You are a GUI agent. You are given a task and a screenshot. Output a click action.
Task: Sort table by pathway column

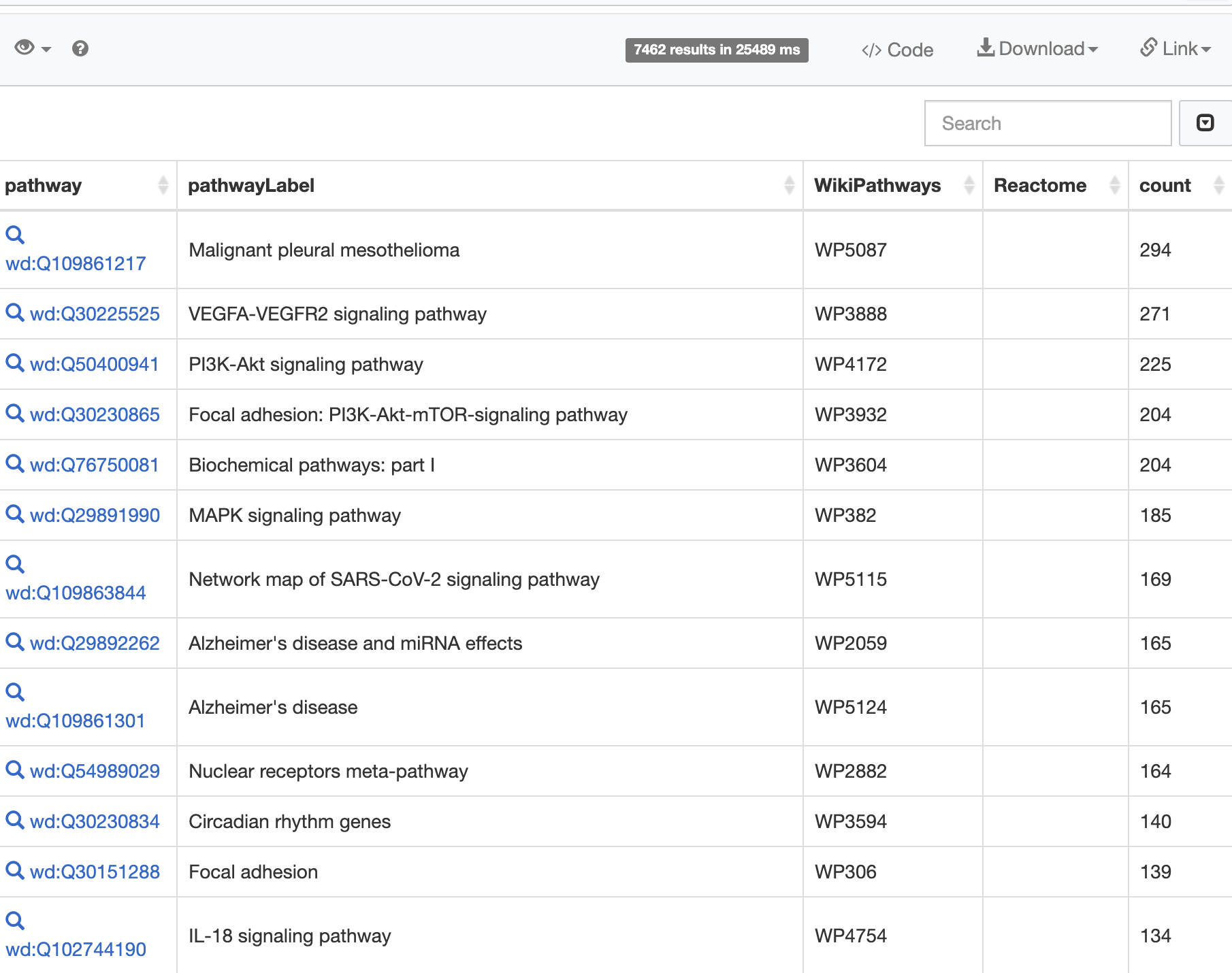pos(163,185)
